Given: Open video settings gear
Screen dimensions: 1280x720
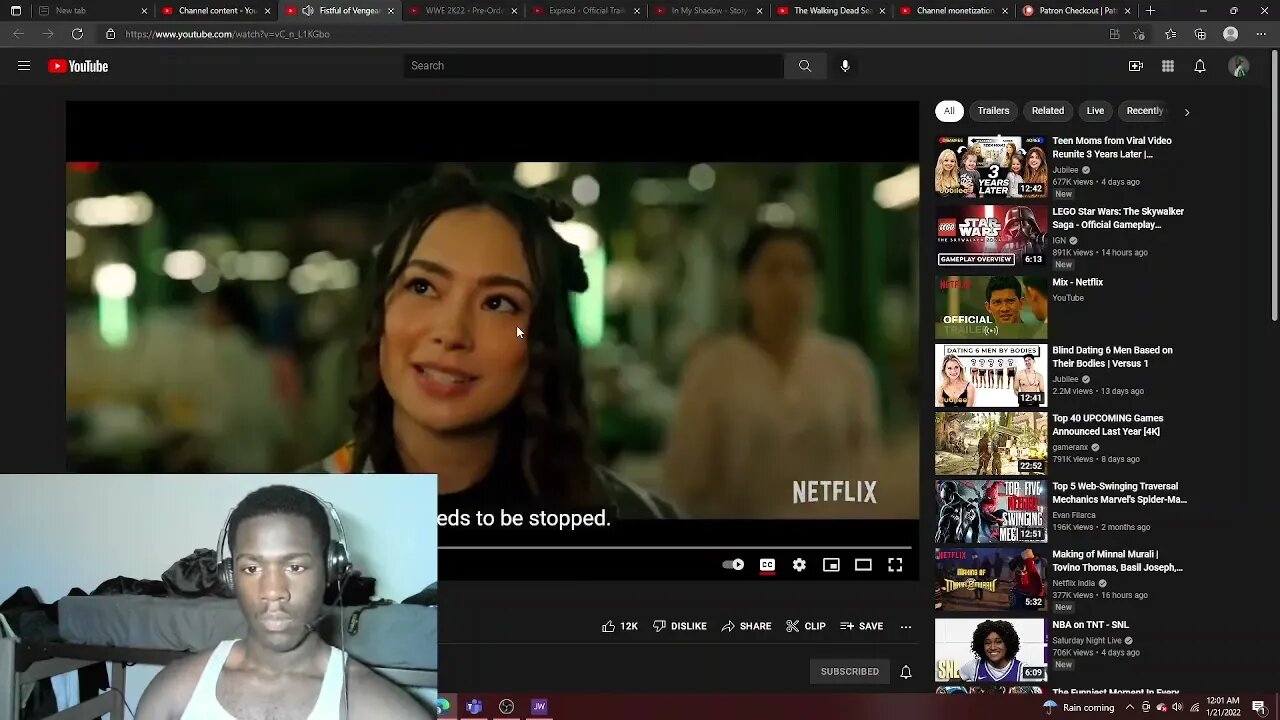Looking at the screenshot, I should pyautogui.click(x=799, y=565).
